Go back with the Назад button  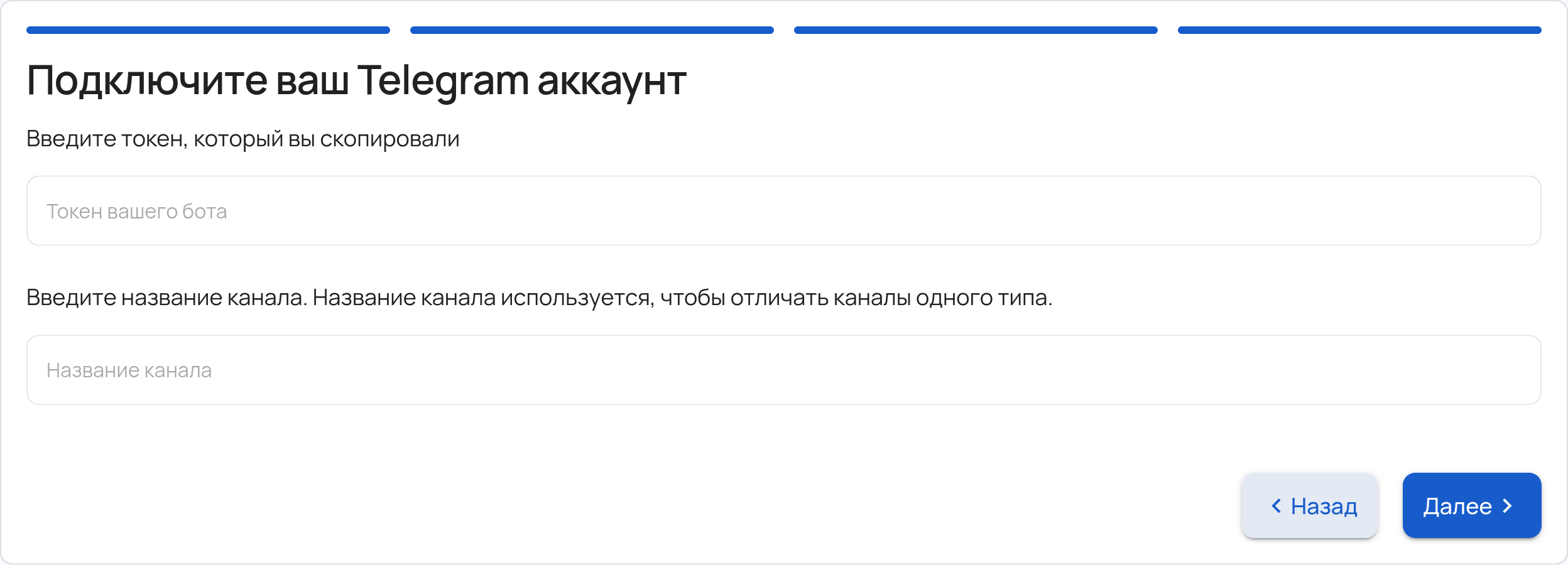tap(1310, 506)
